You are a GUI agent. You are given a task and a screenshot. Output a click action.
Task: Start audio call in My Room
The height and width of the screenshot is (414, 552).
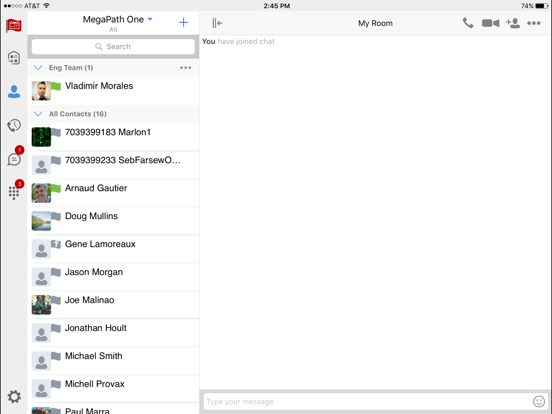click(468, 23)
